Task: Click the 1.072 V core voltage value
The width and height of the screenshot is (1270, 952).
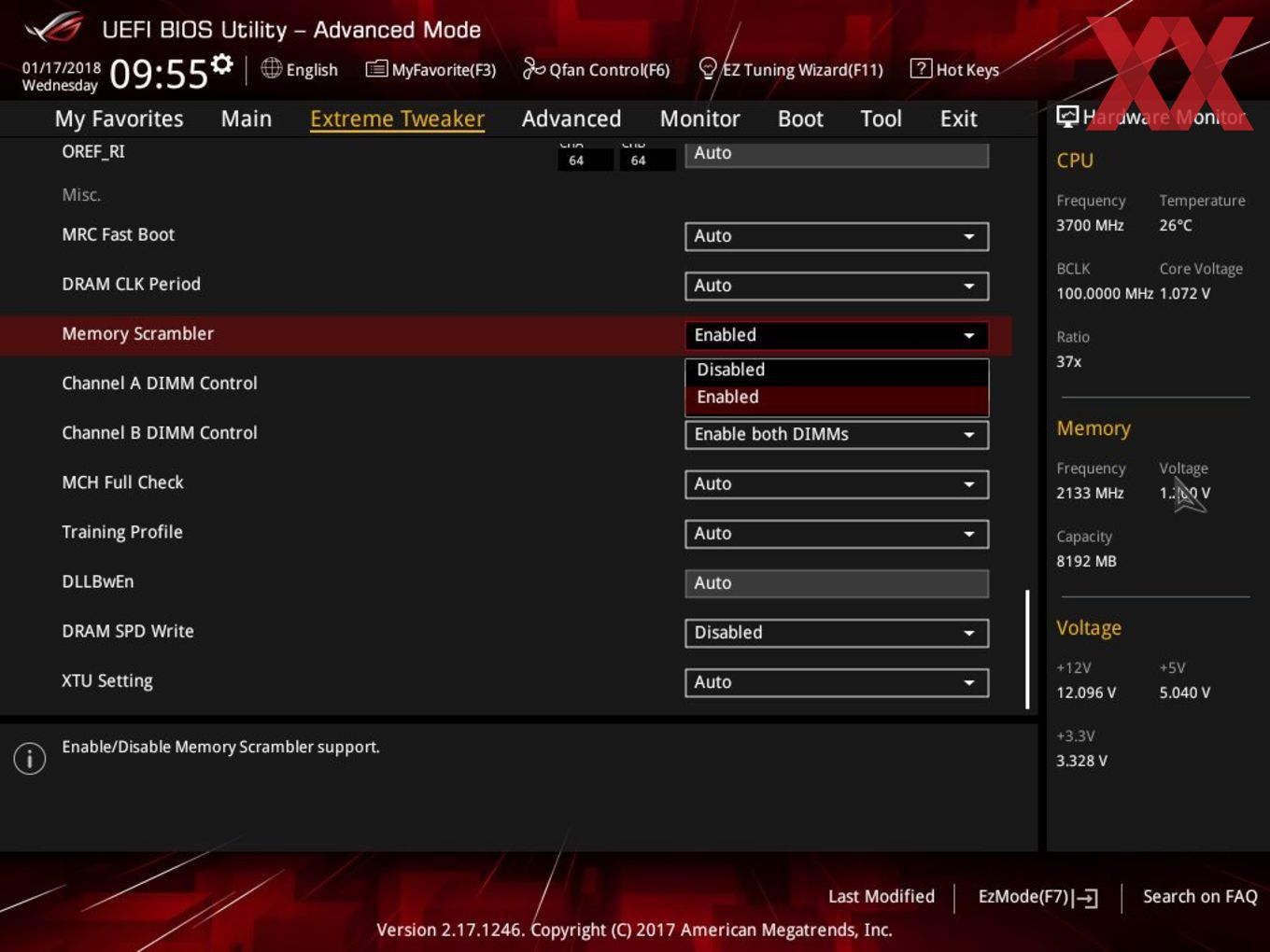Action: (x=1185, y=293)
